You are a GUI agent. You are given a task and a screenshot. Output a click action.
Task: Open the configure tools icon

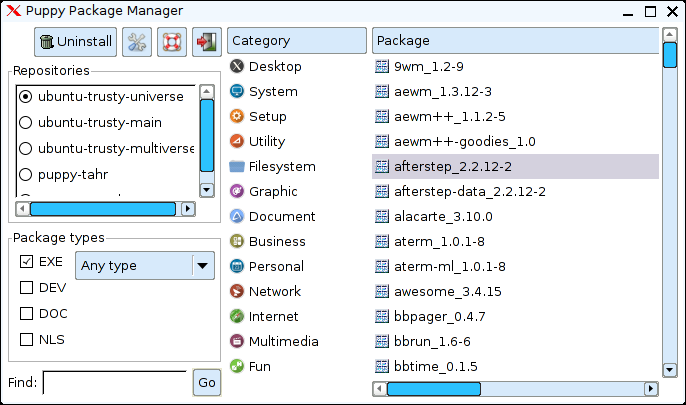137,42
